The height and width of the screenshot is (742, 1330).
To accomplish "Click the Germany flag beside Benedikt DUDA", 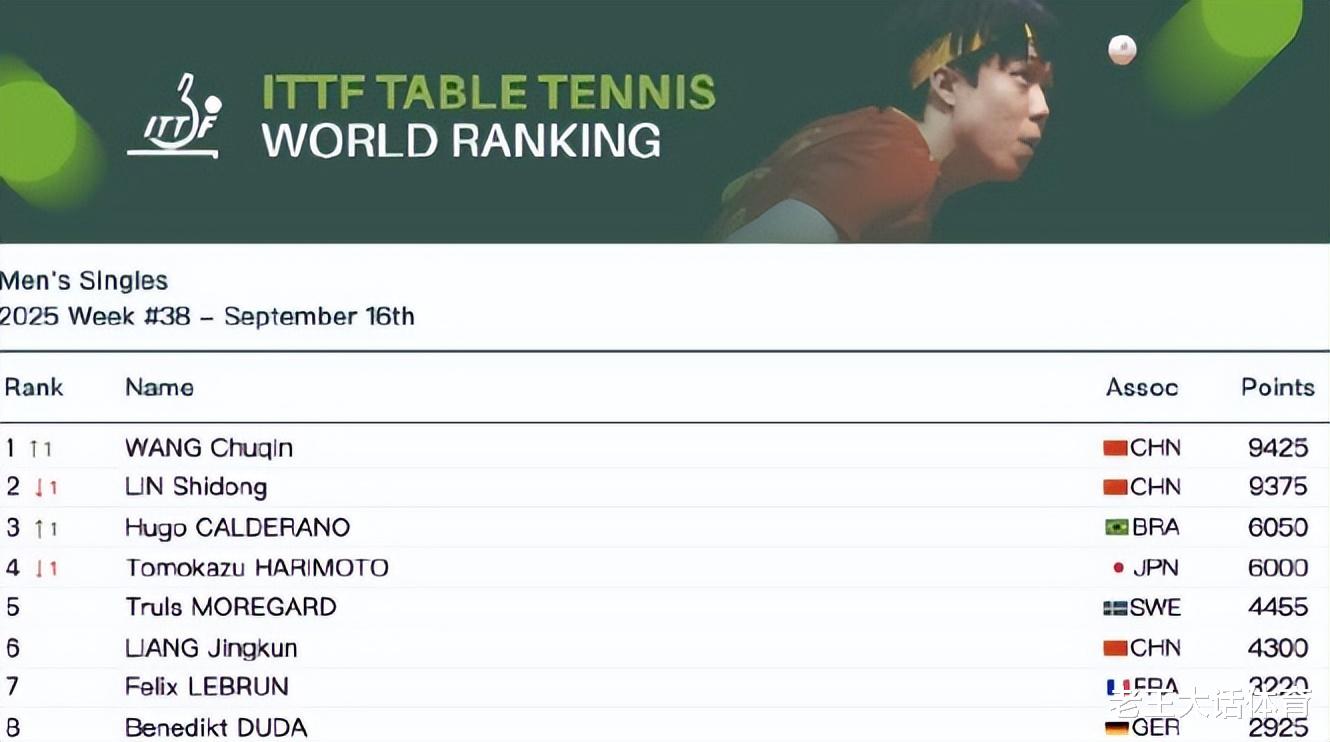I will click(1116, 728).
